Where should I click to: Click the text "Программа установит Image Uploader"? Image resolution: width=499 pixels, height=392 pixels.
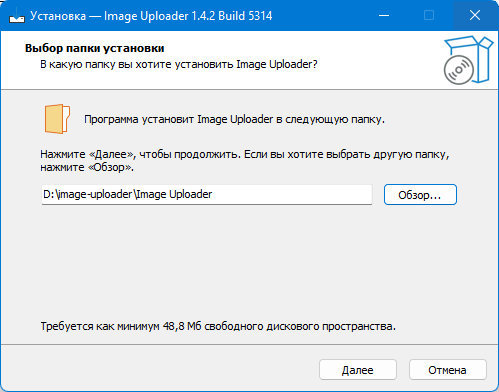tap(179, 119)
